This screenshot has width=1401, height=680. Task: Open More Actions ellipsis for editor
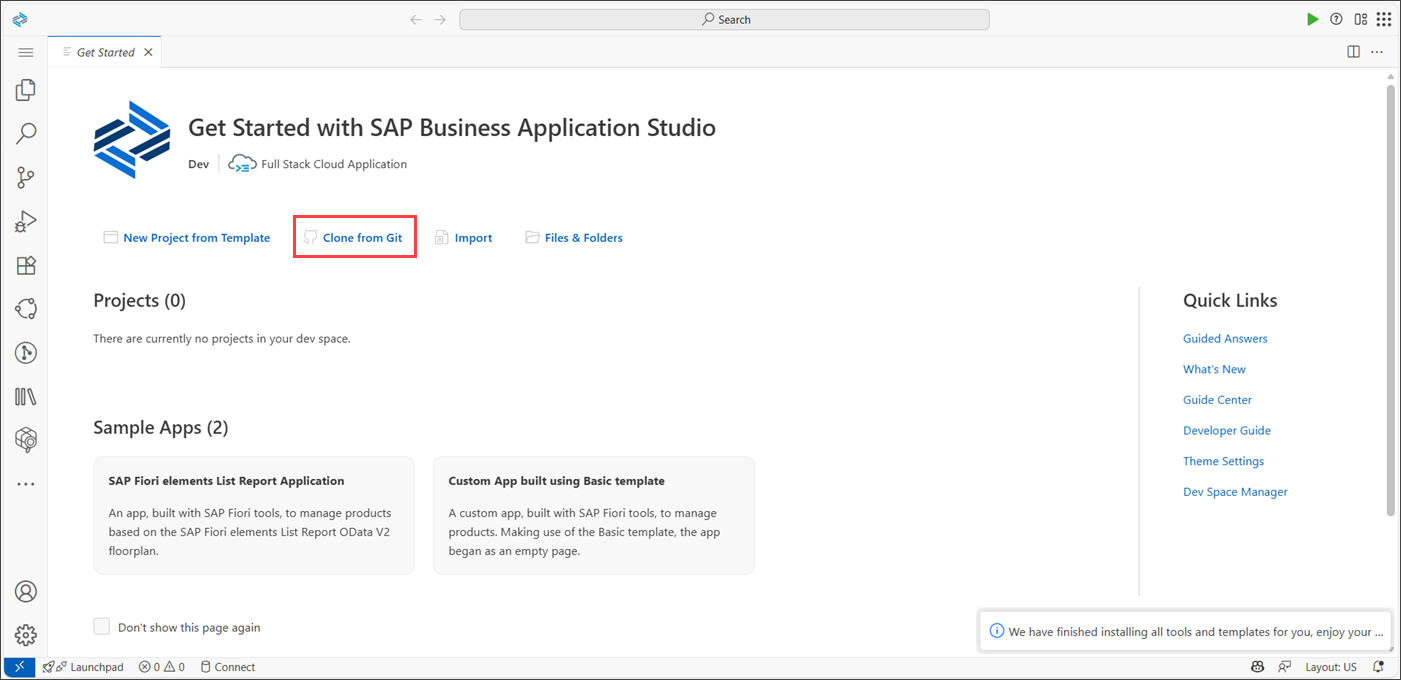click(x=1377, y=52)
